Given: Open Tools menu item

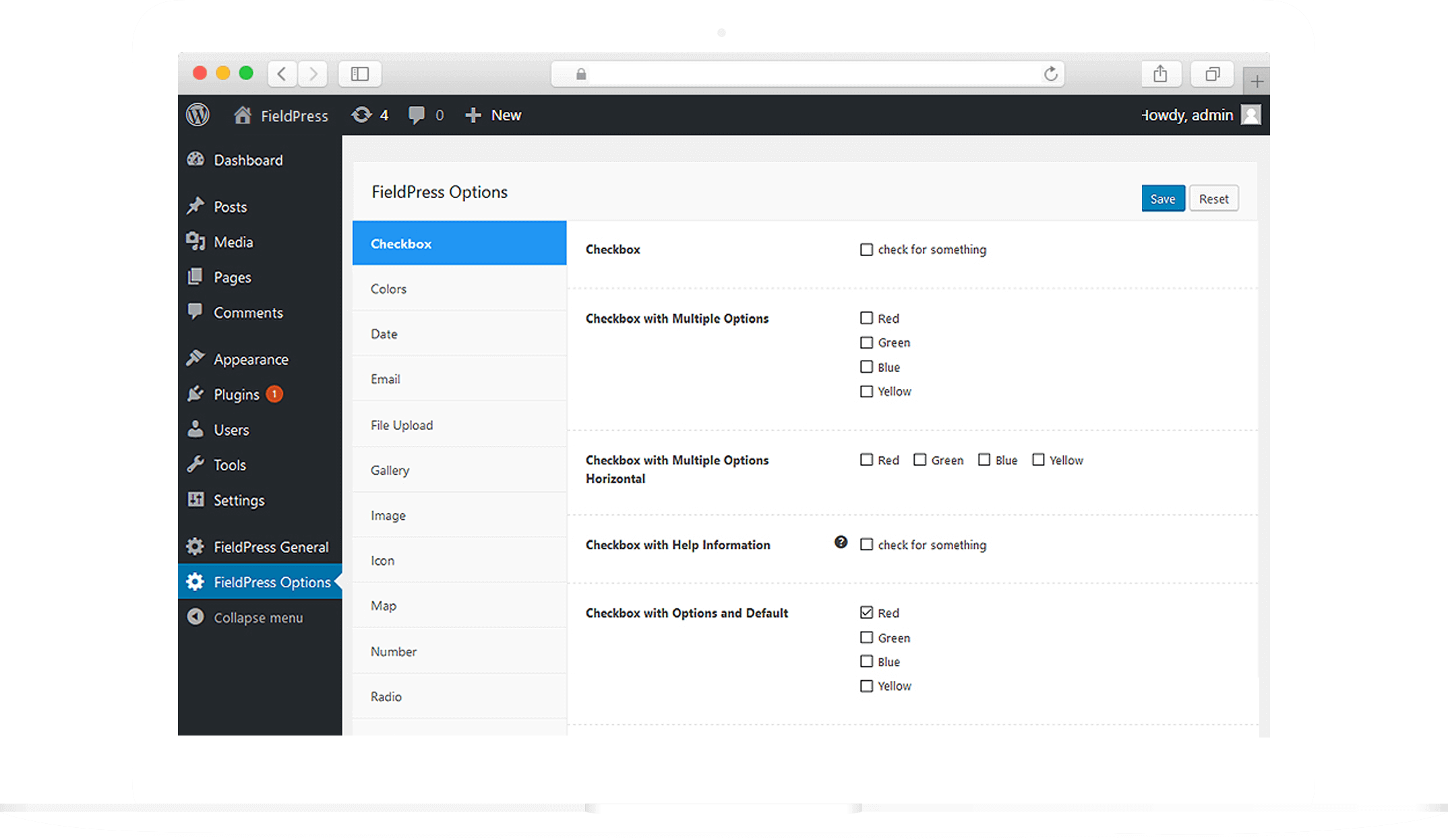Looking at the screenshot, I should tap(260, 464).
